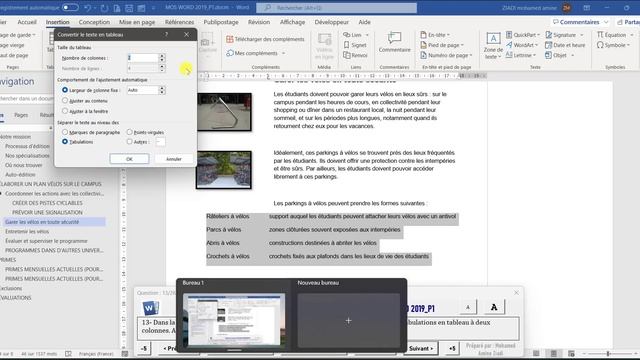640x360 pixels.
Task: Open the Références ribbon tab
Action: point(180,22)
